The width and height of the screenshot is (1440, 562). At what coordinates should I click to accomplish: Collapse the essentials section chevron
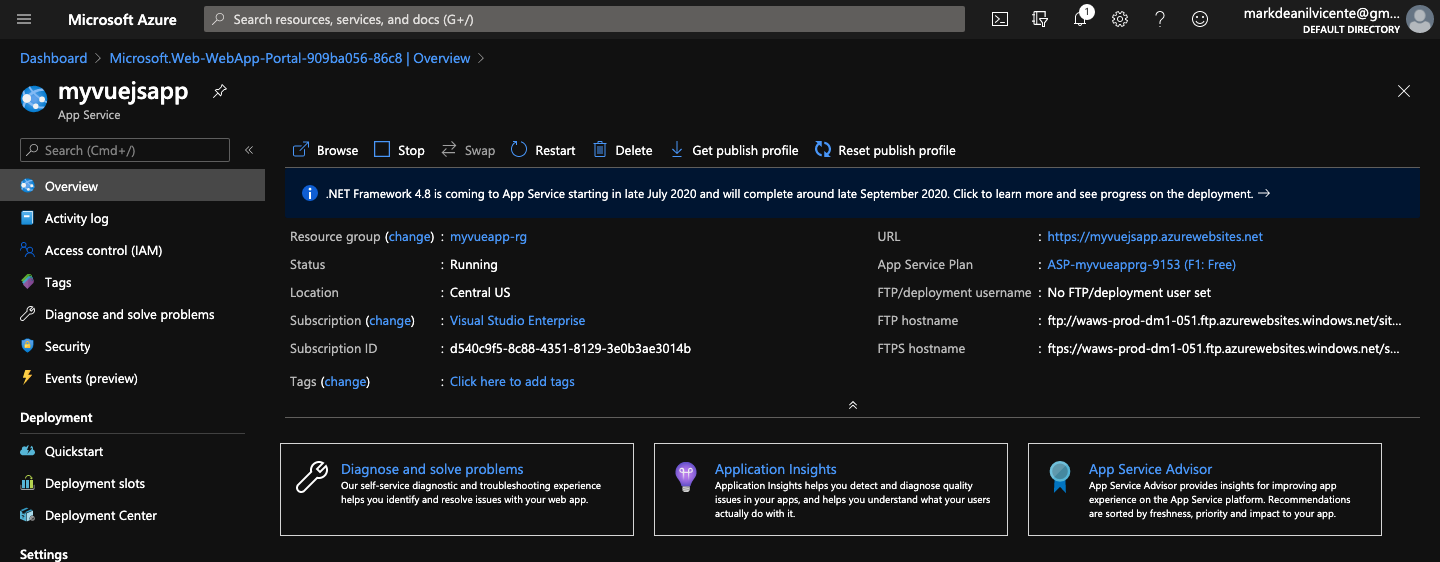[x=852, y=405]
